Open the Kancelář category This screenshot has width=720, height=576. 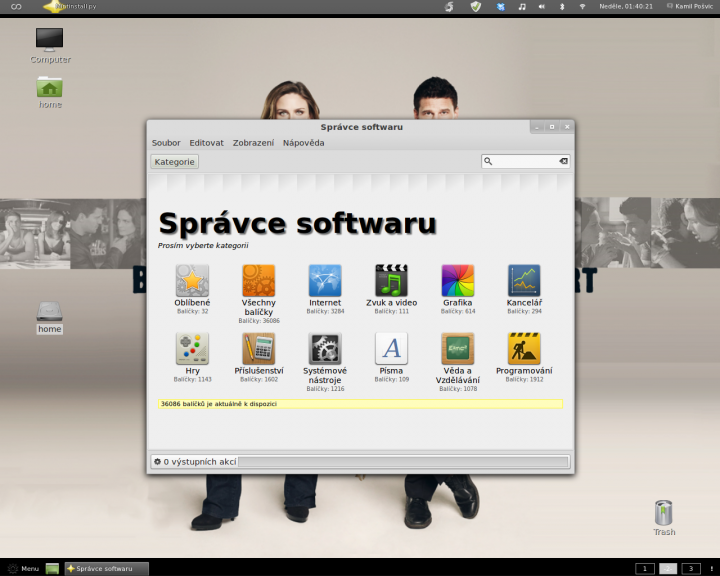(x=524, y=281)
